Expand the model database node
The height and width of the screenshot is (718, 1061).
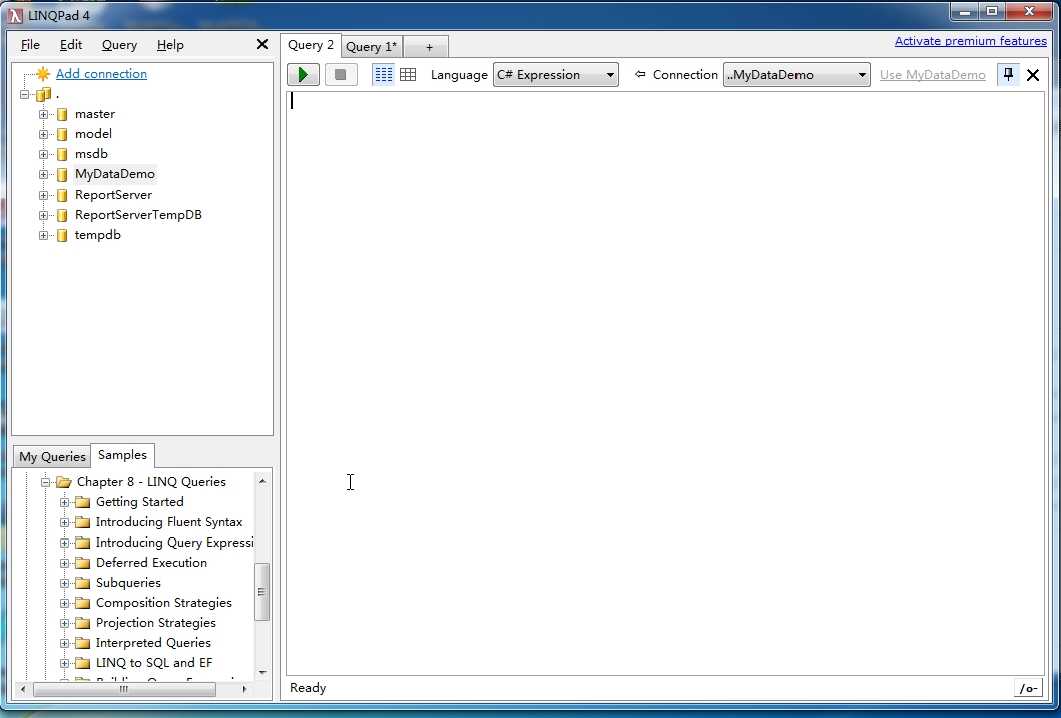click(43, 135)
